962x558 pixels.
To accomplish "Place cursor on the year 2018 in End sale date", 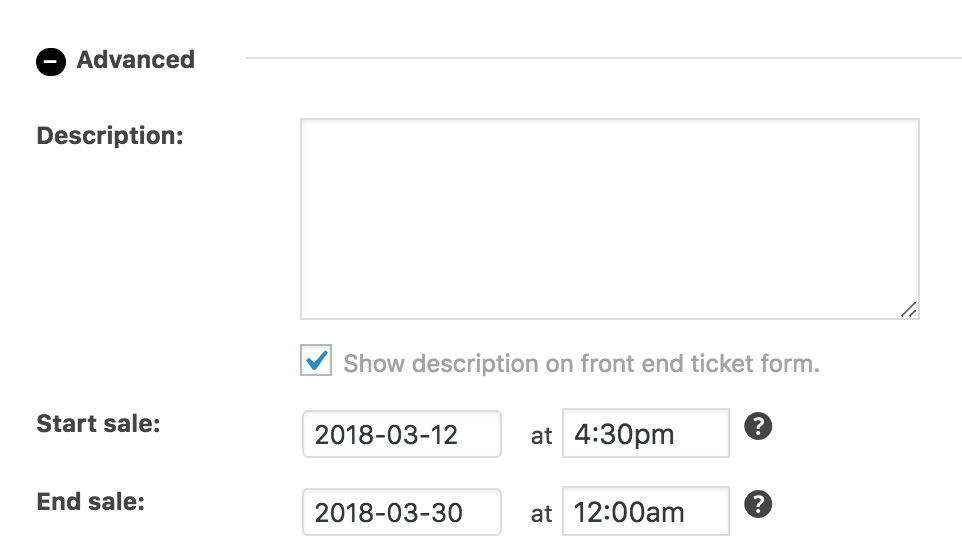I will 339,514.
